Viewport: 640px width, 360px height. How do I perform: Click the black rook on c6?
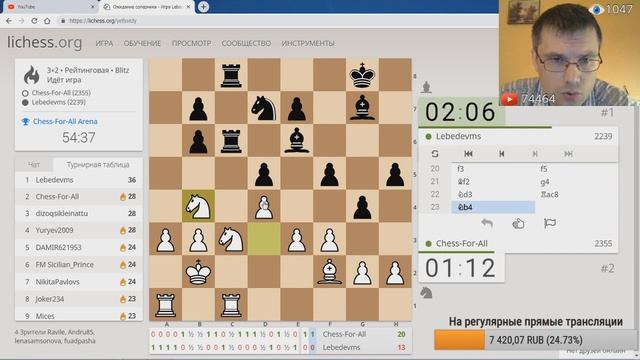pos(231,141)
